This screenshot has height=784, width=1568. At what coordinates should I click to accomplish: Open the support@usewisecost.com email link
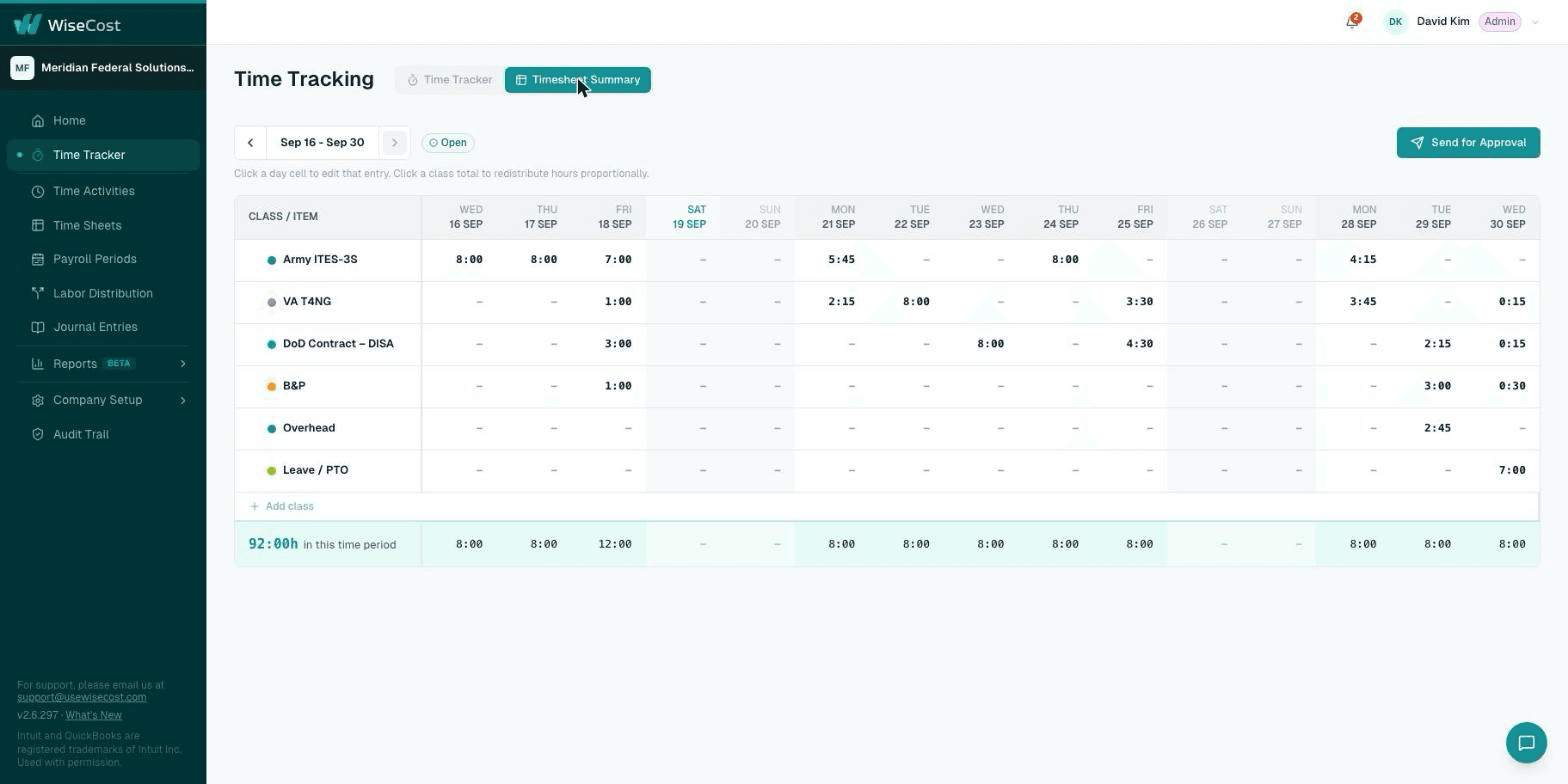click(82, 697)
